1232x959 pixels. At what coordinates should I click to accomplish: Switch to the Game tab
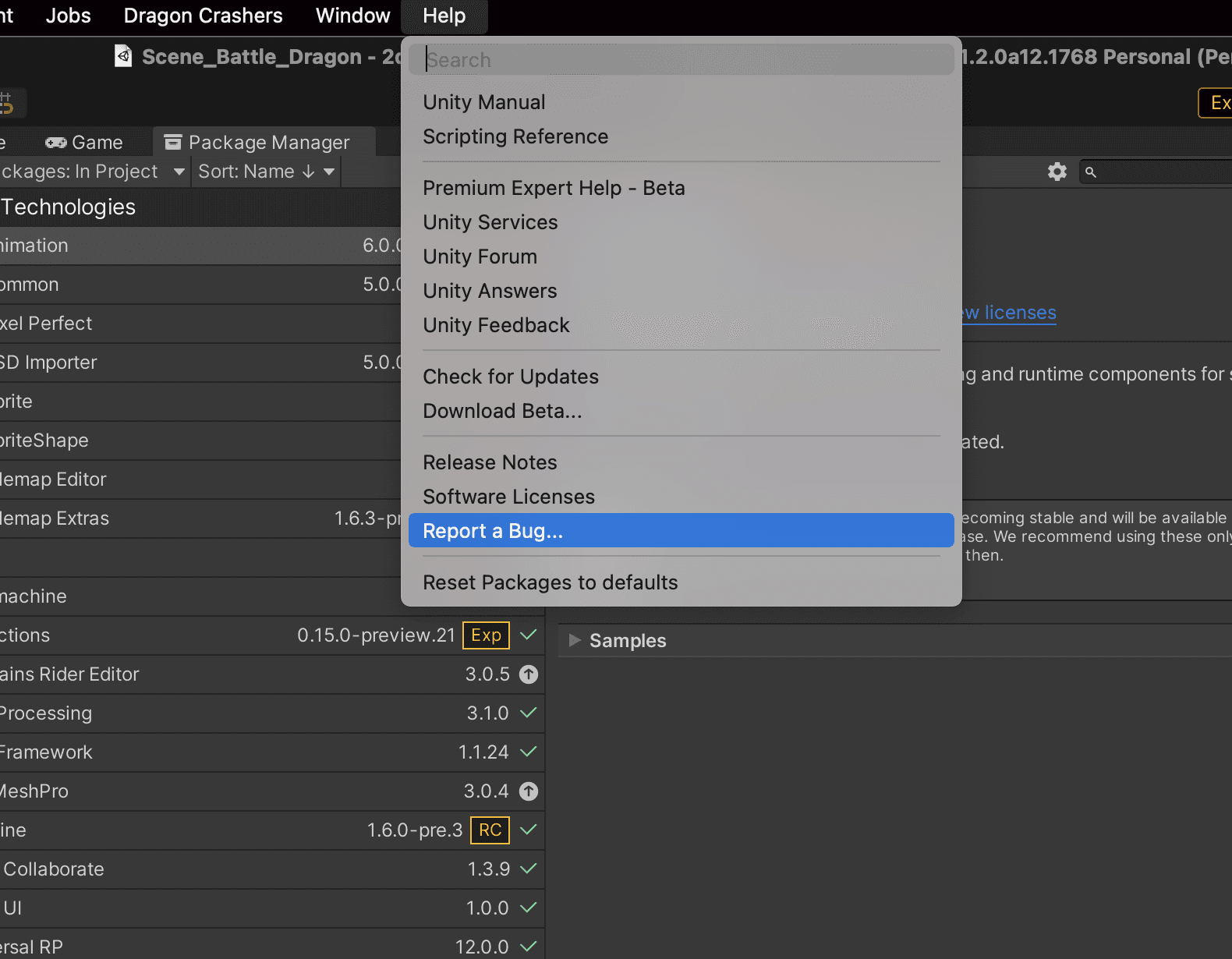83,143
